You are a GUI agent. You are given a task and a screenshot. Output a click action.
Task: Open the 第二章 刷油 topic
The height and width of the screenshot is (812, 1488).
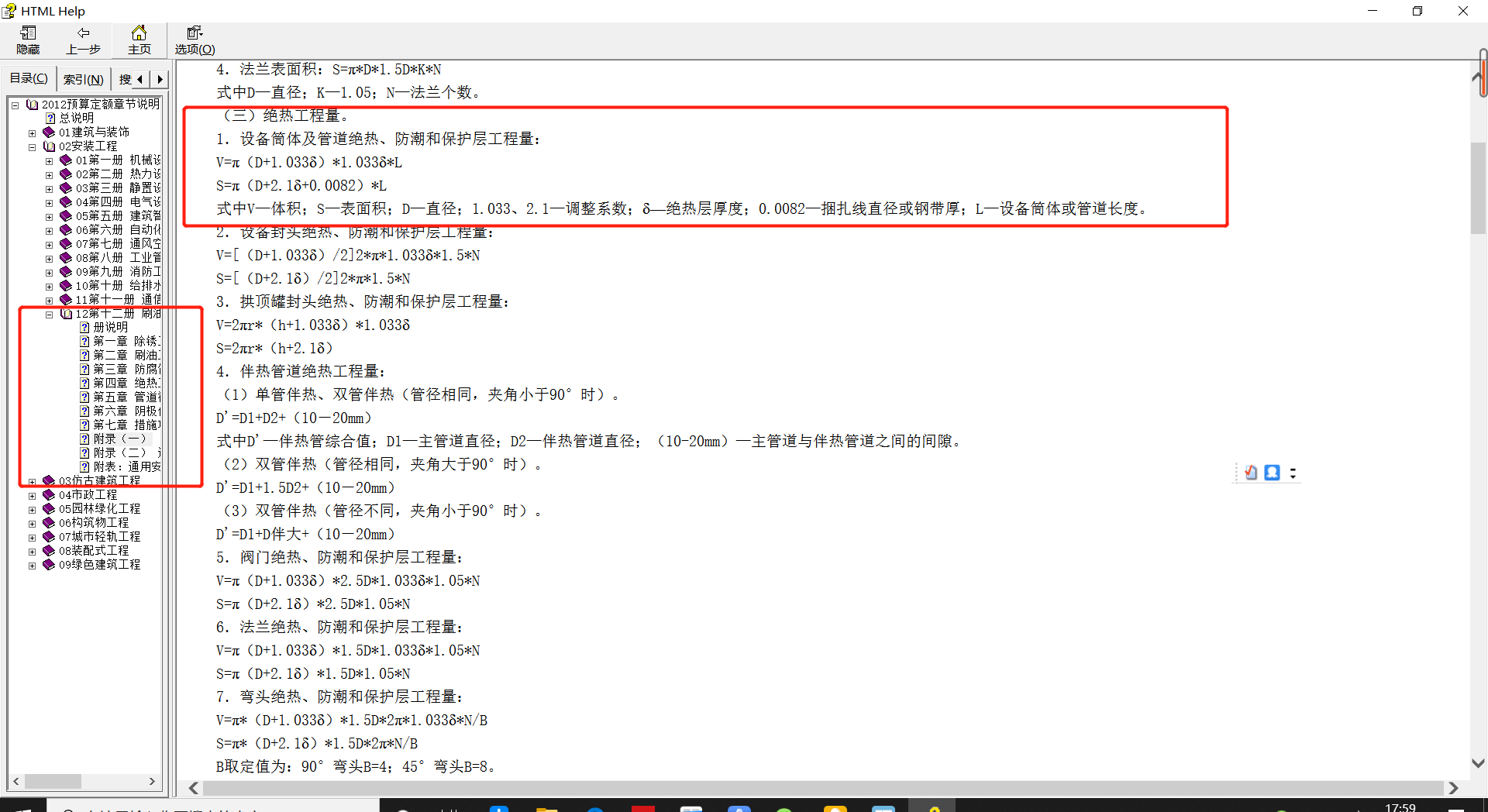click(126, 355)
